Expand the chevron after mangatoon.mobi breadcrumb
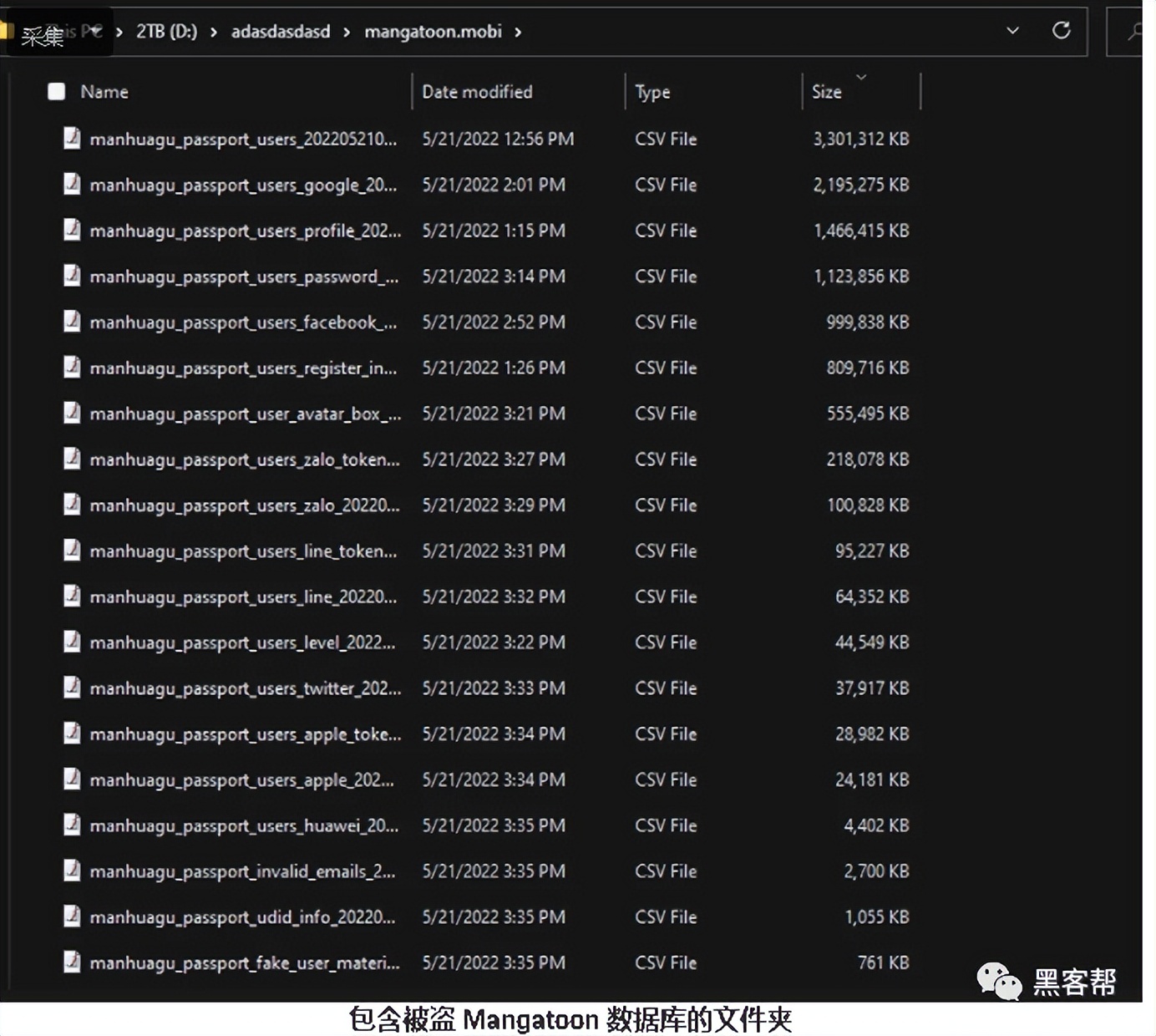The width and height of the screenshot is (1156, 1036). (518, 32)
